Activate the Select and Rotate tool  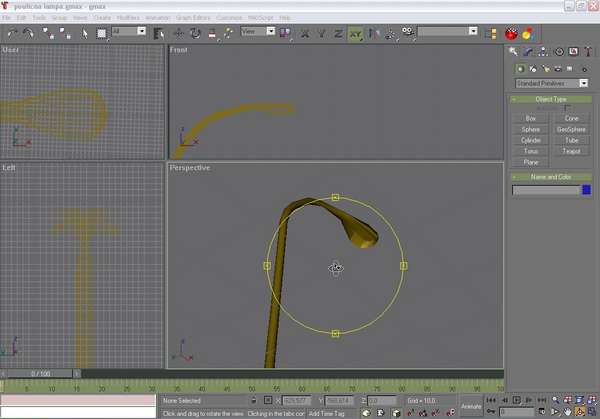[x=195, y=33]
